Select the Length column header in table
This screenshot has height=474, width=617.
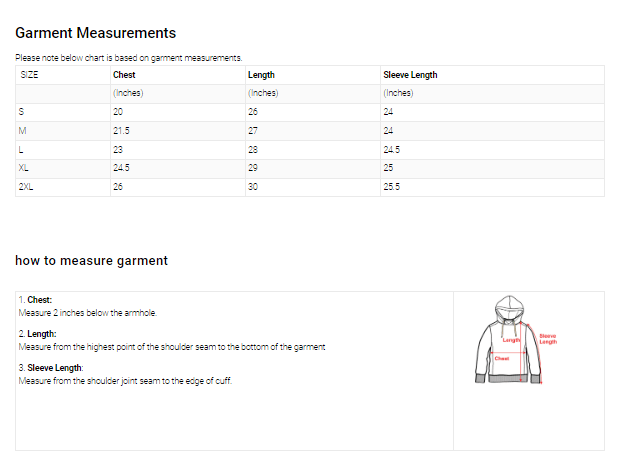pos(261,75)
